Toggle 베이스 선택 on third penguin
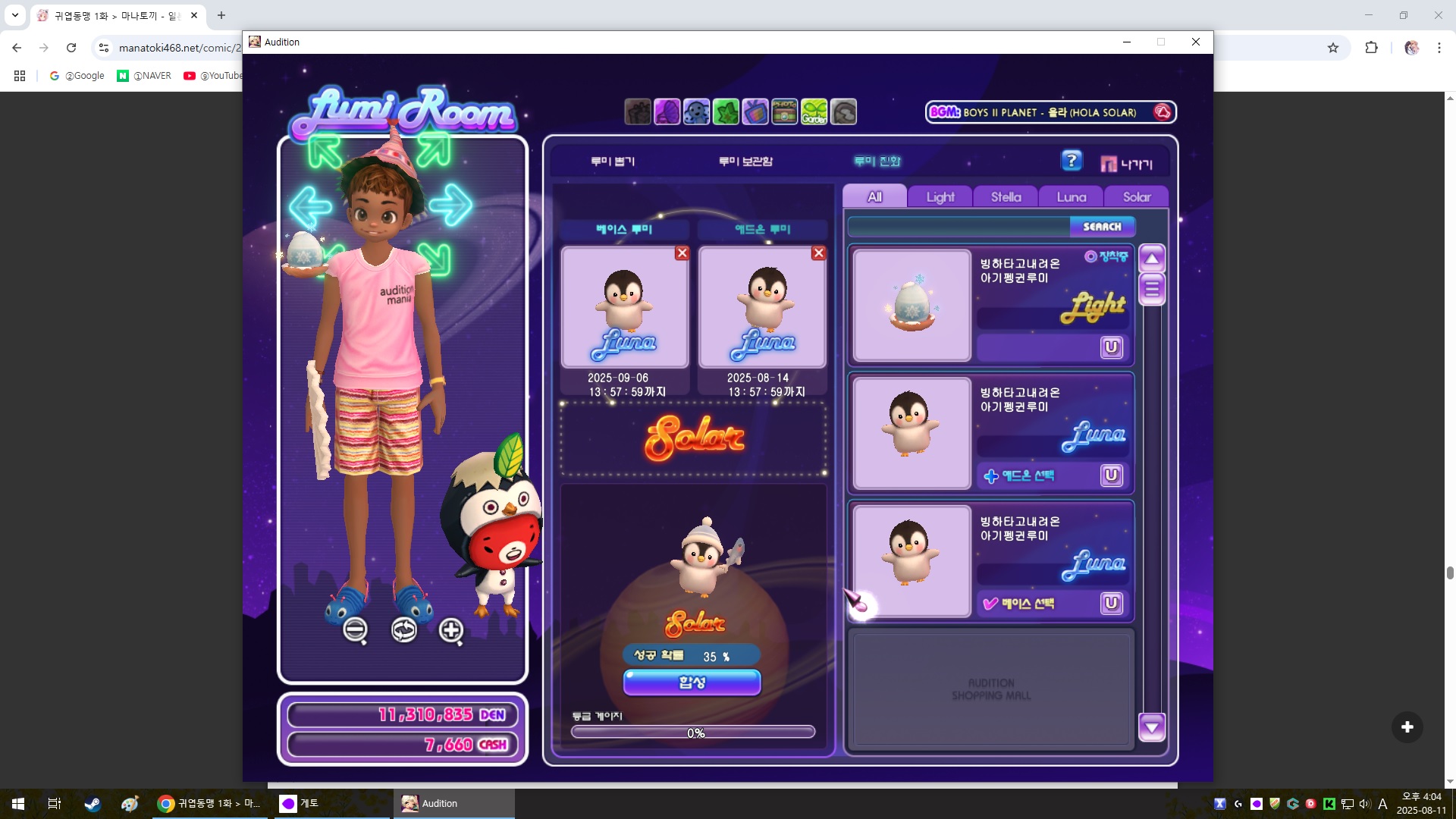1456x819 pixels. [1018, 604]
